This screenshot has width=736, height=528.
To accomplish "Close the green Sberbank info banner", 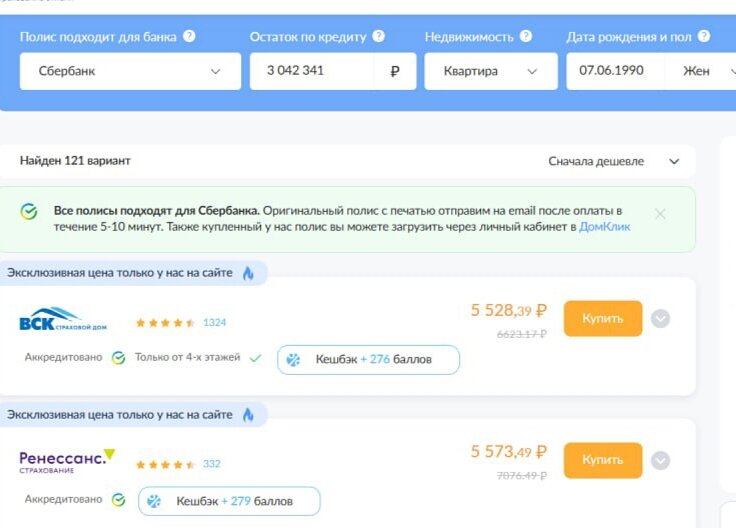I will tap(659, 213).
